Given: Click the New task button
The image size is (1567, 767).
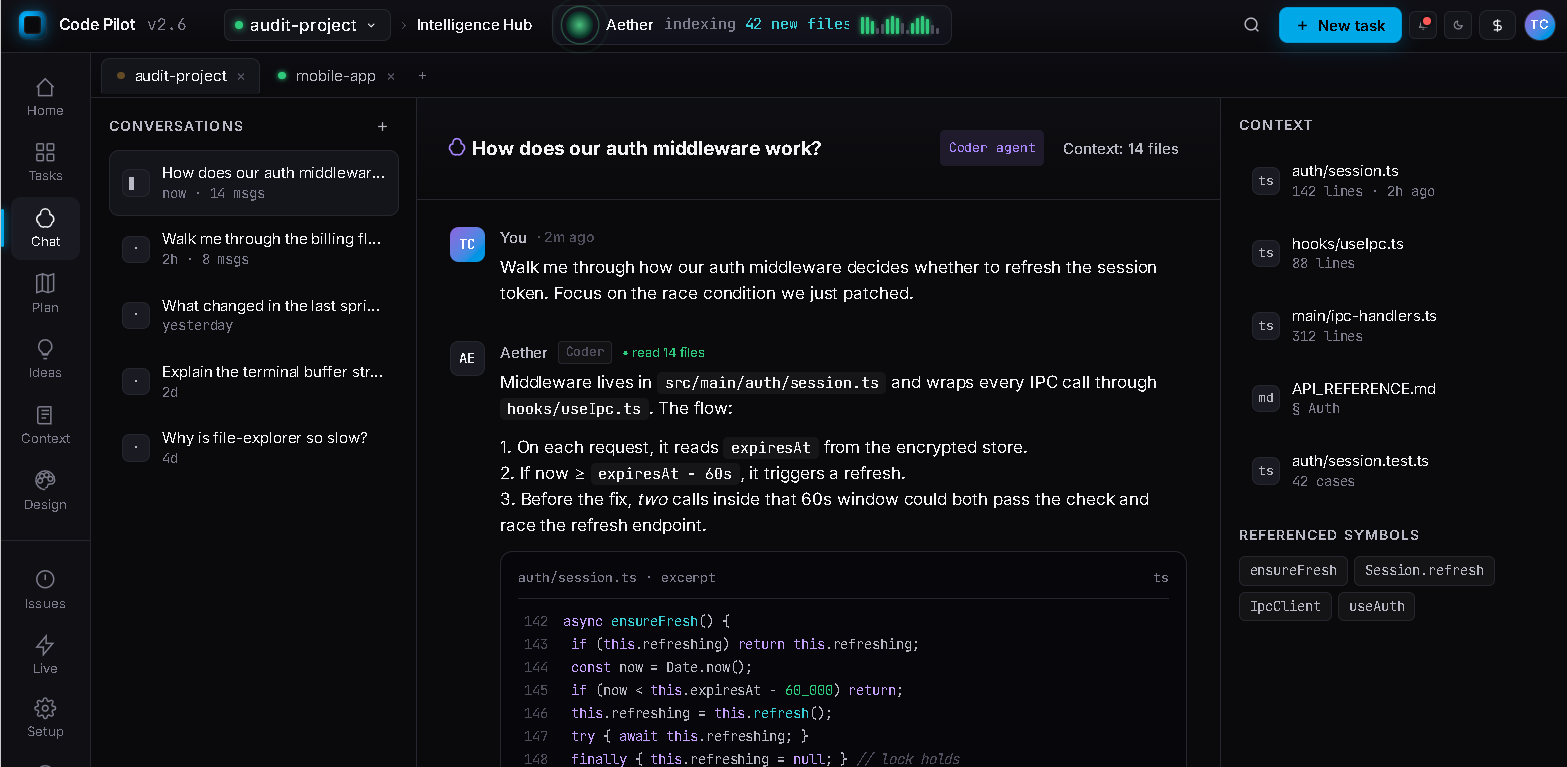Looking at the screenshot, I should [1340, 25].
